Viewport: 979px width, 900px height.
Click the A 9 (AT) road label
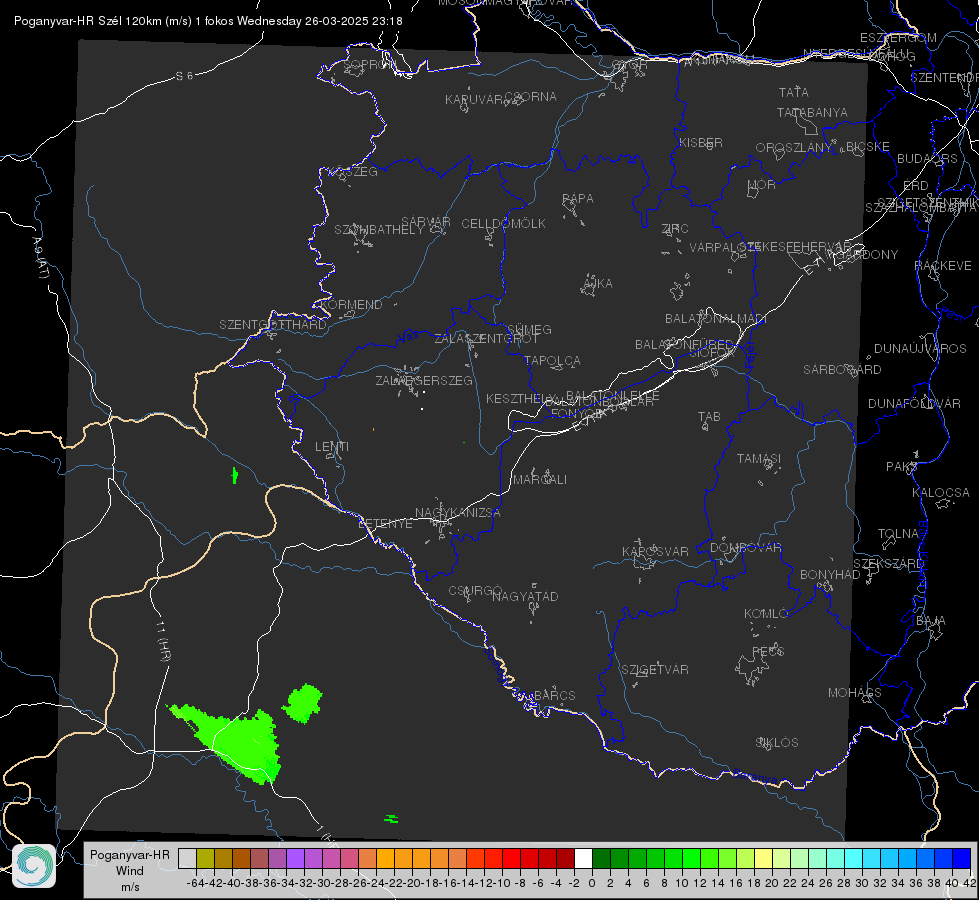[40, 258]
